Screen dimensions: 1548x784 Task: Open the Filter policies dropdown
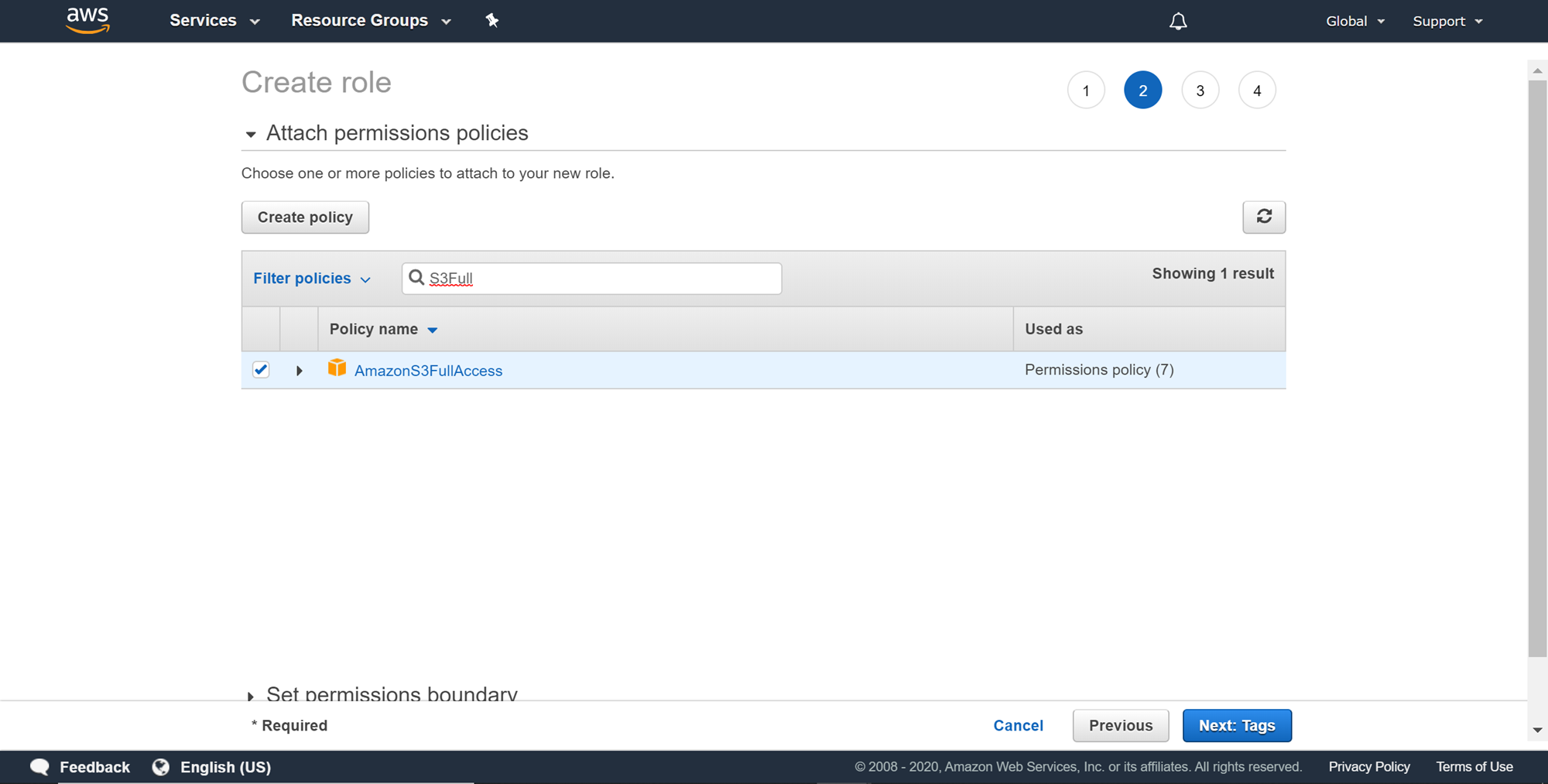(x=311, y=279)
